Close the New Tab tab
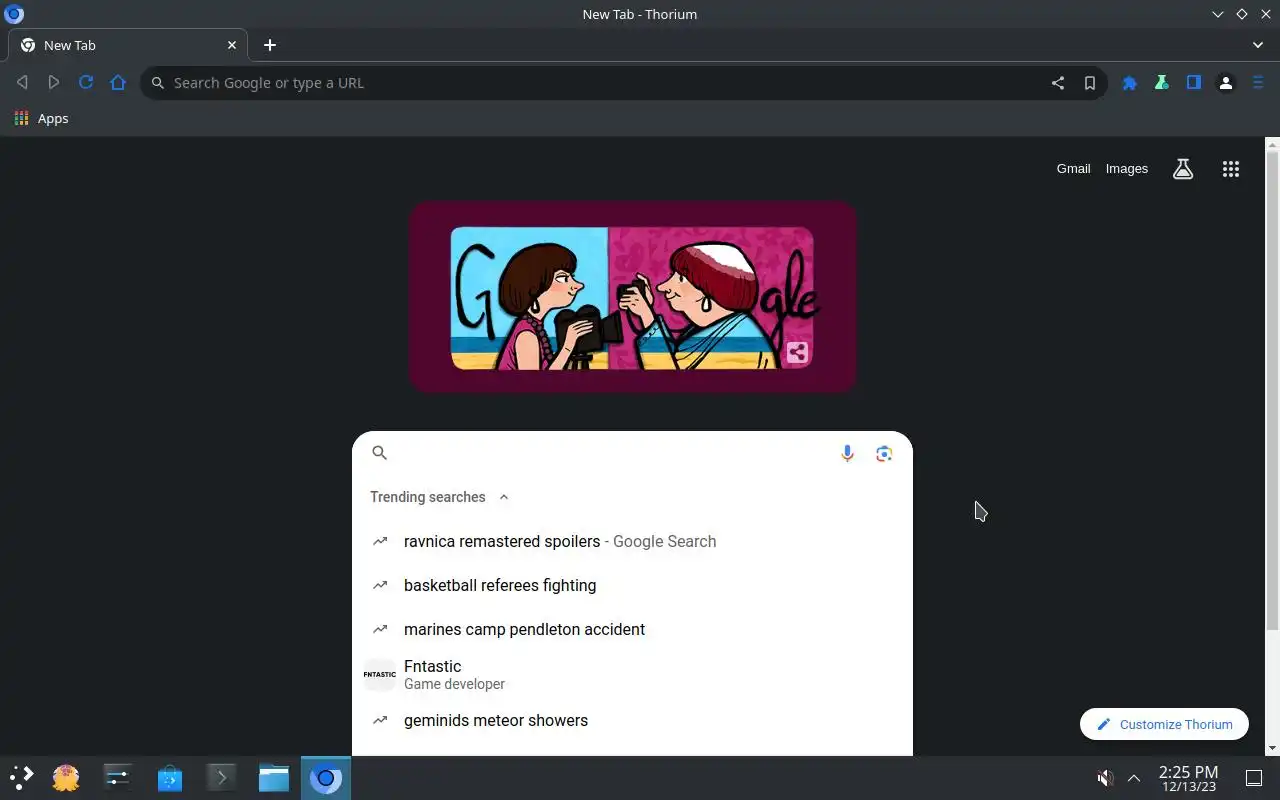 tap(232, 45)
